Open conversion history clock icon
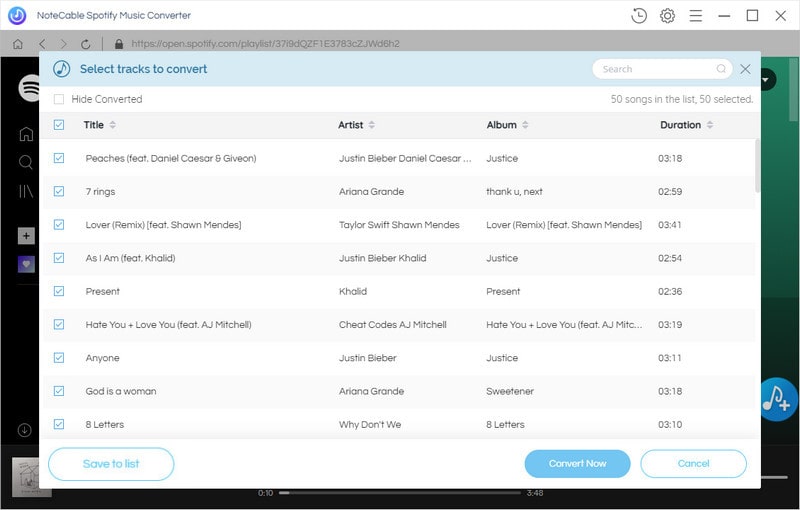The height and width of the screenshot is (510, 800). pos(639,16)
